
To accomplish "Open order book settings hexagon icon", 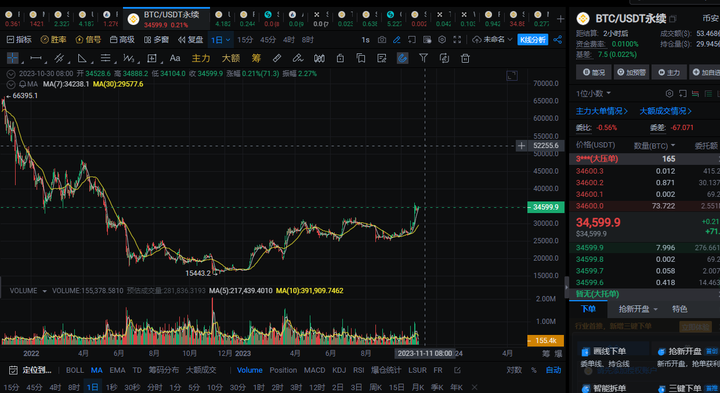I will click(x=669, y=94).
